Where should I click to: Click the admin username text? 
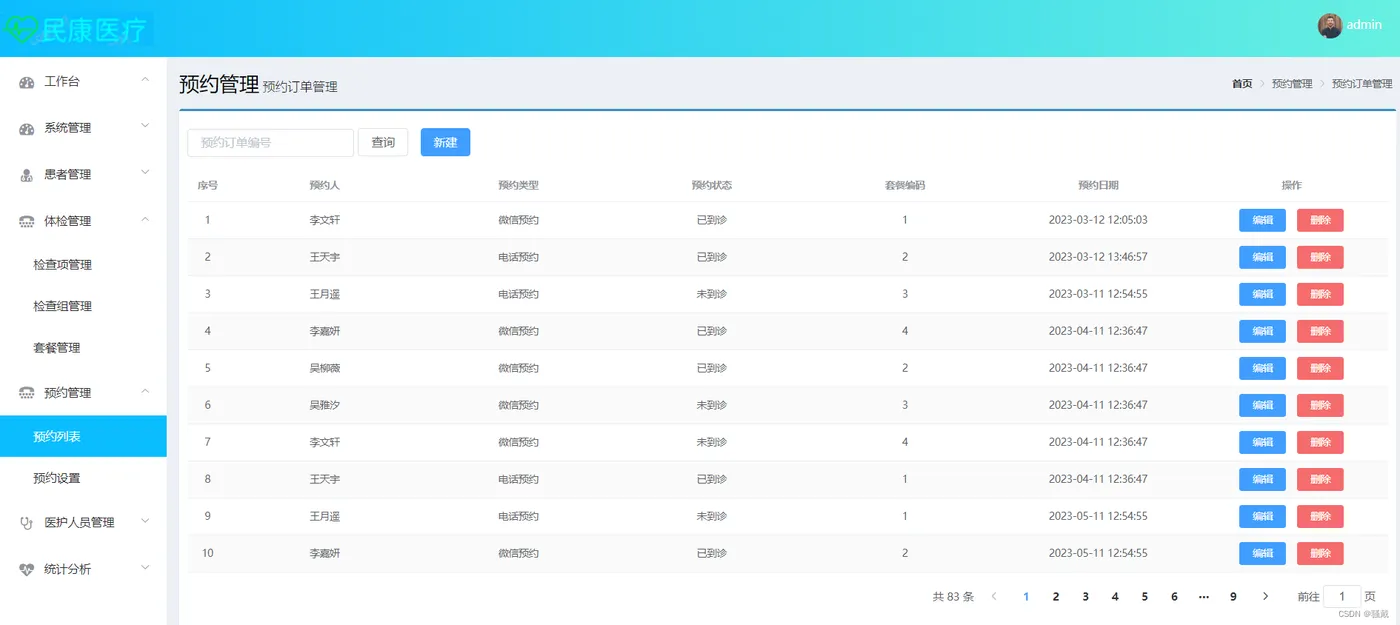[1364, 25]
